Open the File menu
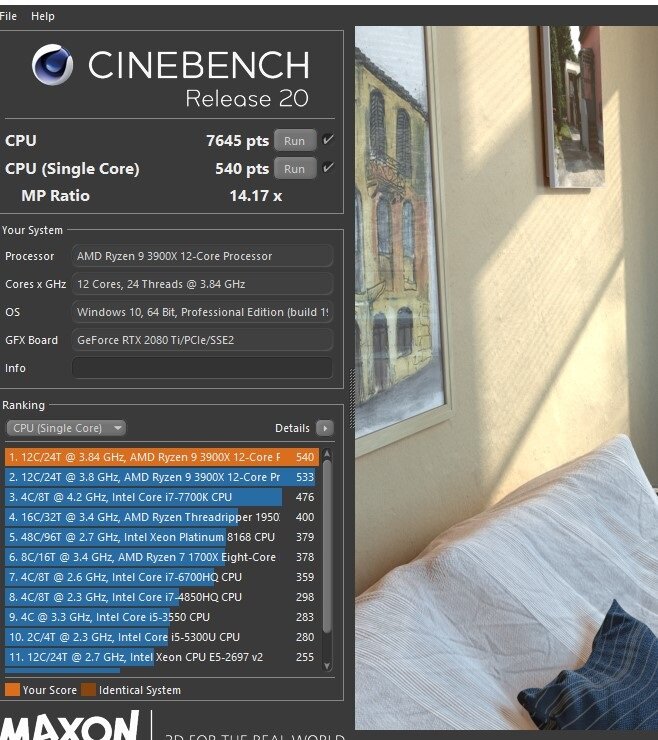The height and width of the screenshot is (740, 658). [8, 16]
